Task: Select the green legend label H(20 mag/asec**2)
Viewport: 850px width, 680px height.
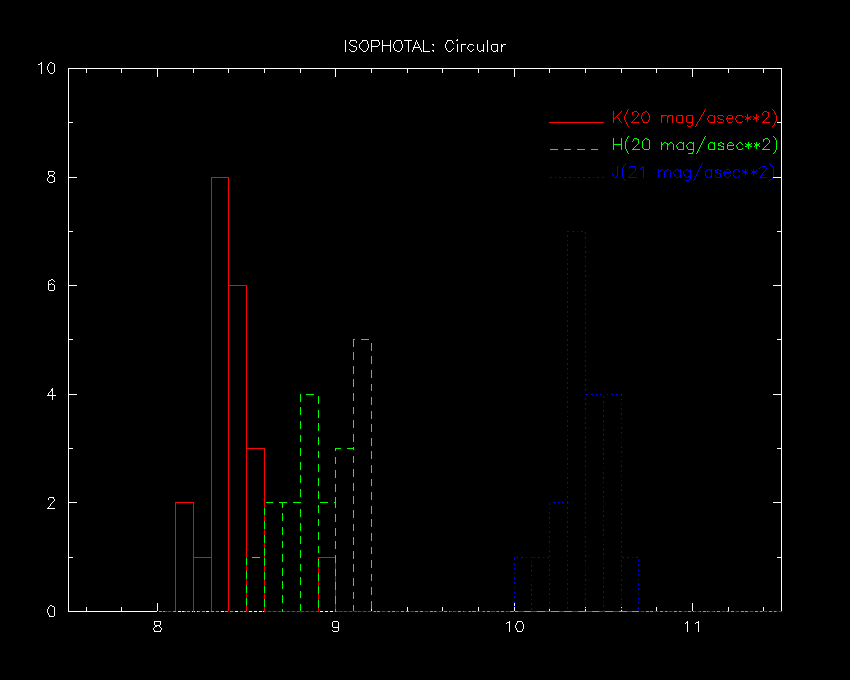Action: click(694, 145)
